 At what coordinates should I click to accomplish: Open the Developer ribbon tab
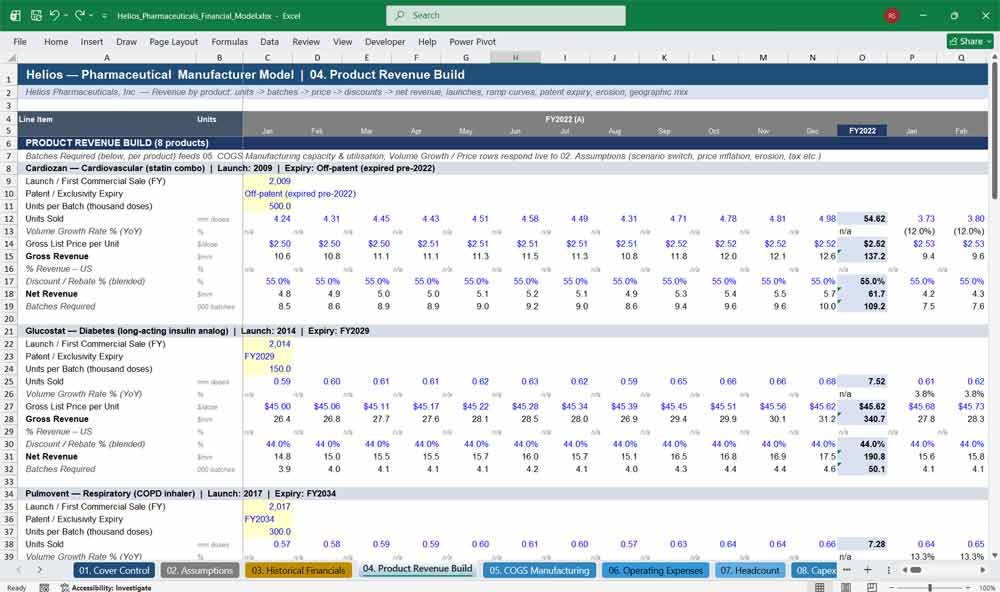(x=385, y=41)
